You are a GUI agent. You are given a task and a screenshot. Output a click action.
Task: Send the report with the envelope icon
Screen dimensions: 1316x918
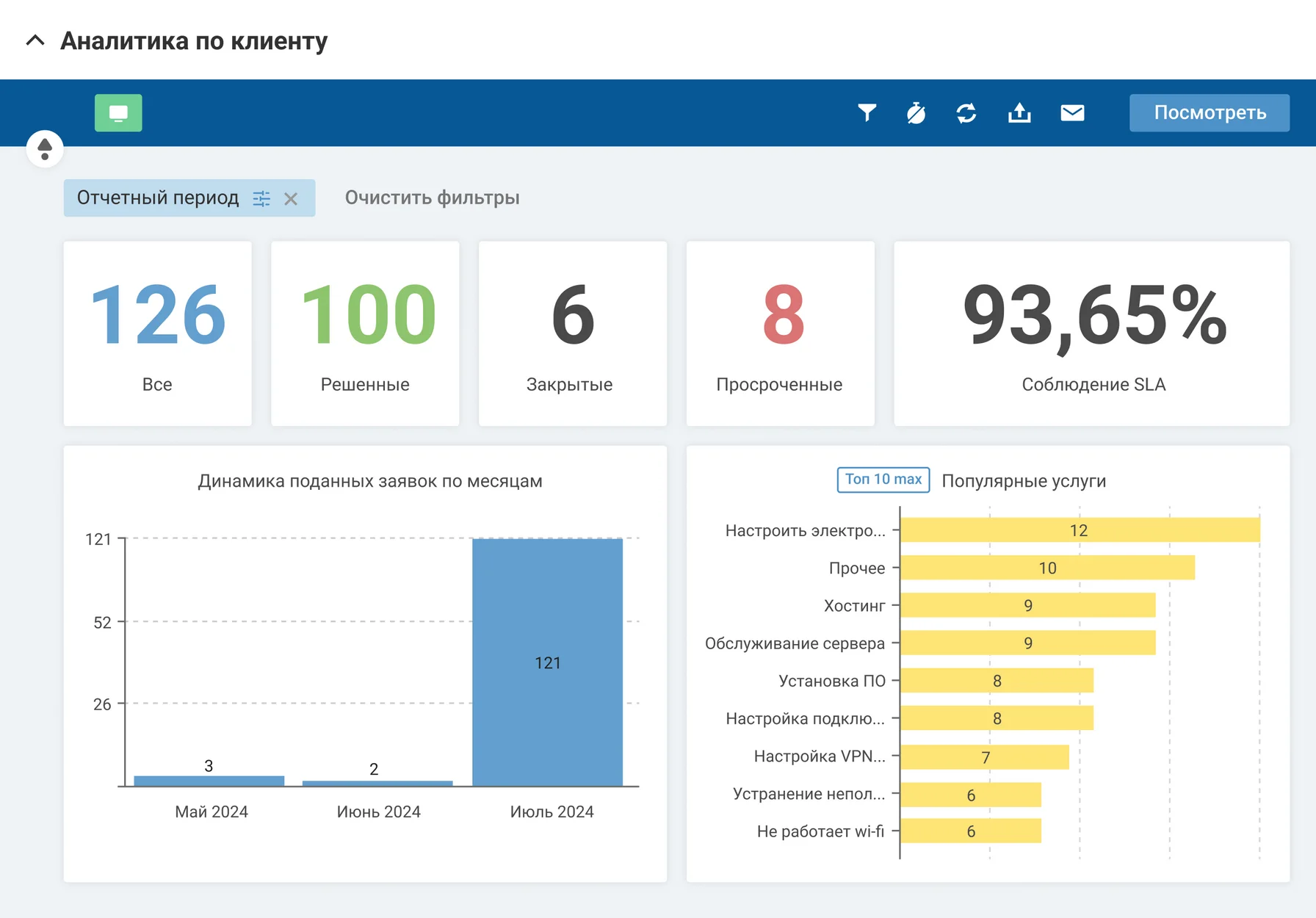tap(1072, 113)
